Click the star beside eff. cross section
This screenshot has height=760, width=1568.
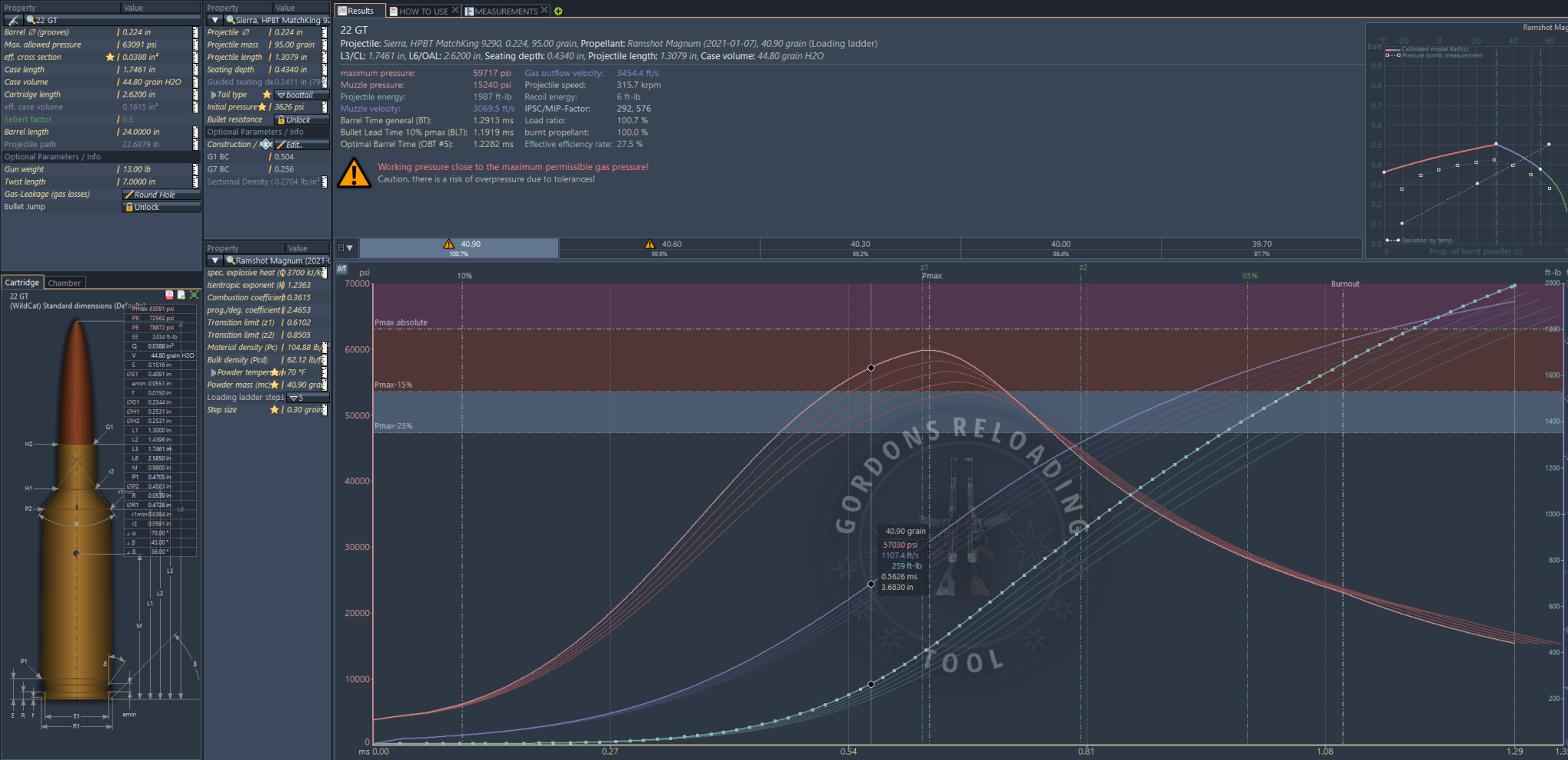click(110, 57)
